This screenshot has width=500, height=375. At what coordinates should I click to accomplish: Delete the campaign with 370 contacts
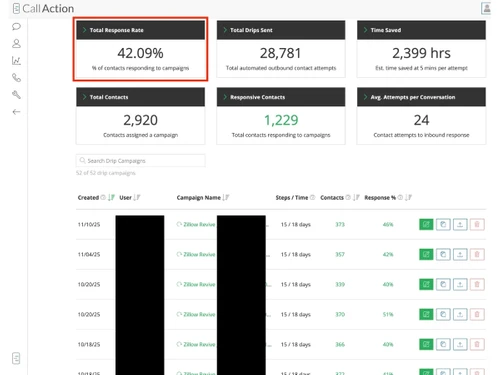477,314
